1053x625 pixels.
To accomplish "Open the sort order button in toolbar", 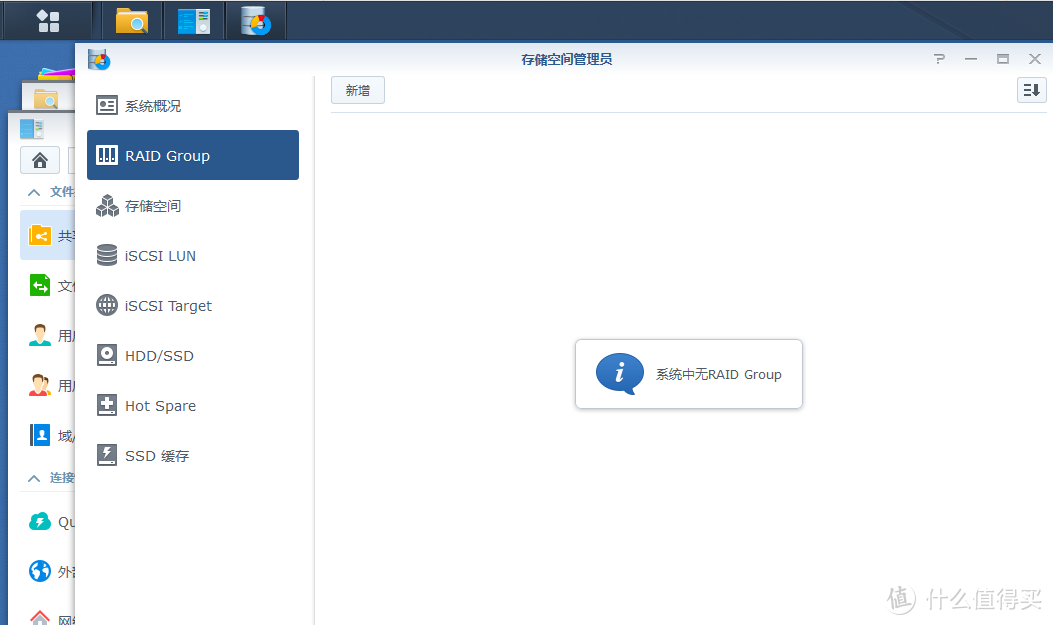I will point(1032,90).
